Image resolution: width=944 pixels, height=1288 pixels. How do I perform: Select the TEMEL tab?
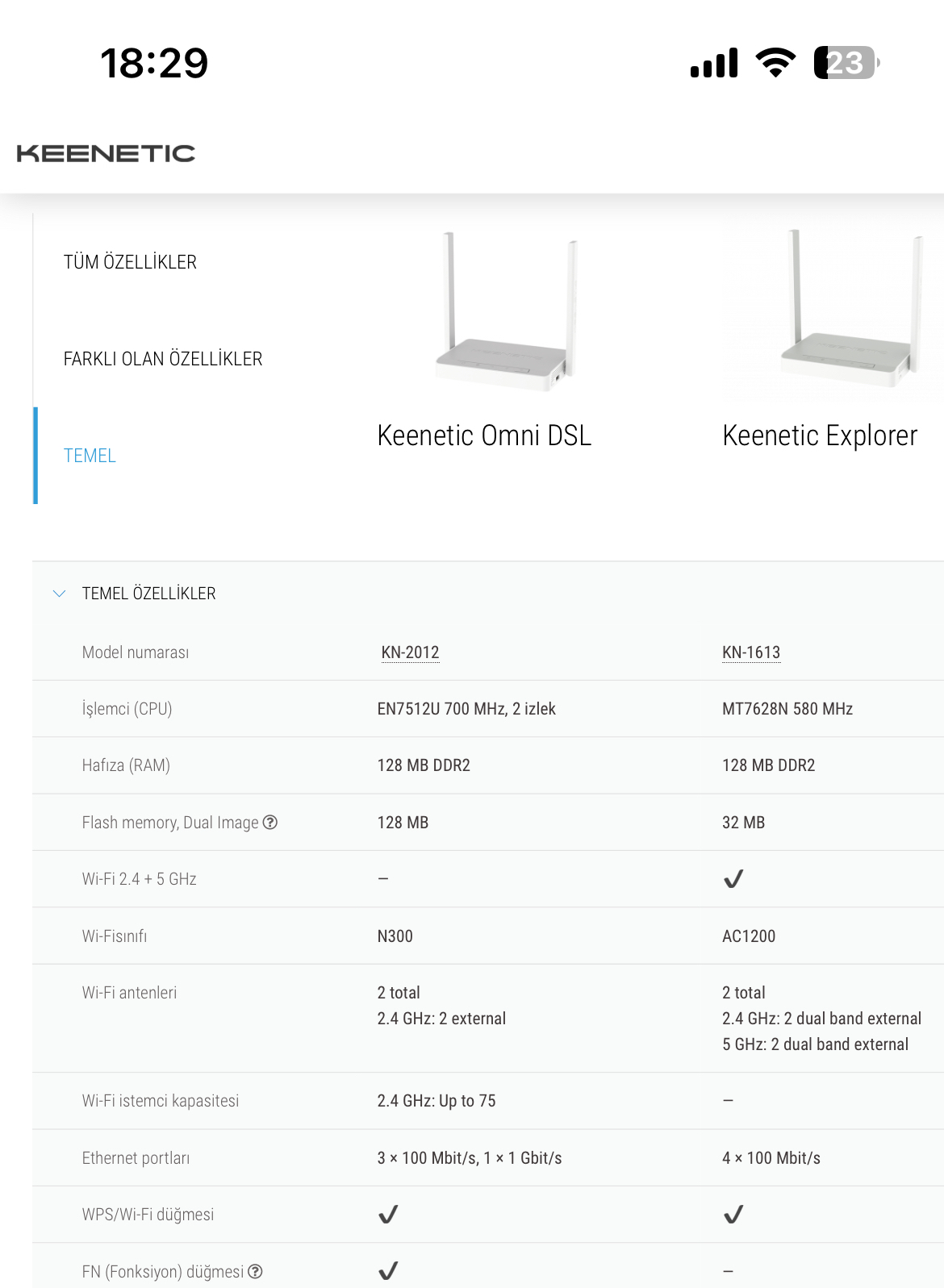[x=90, y=456]
